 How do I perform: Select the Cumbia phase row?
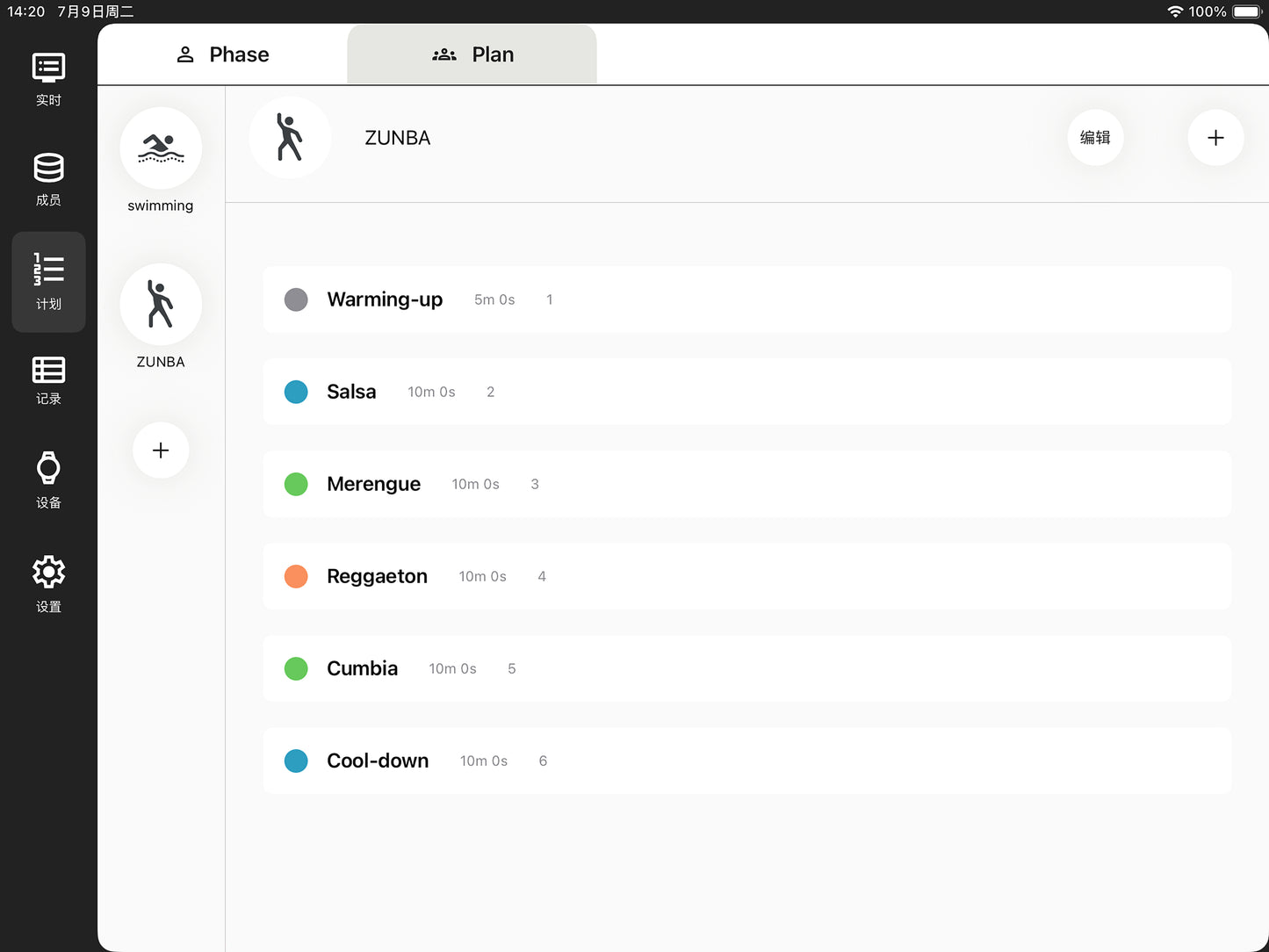coord(746,668)
